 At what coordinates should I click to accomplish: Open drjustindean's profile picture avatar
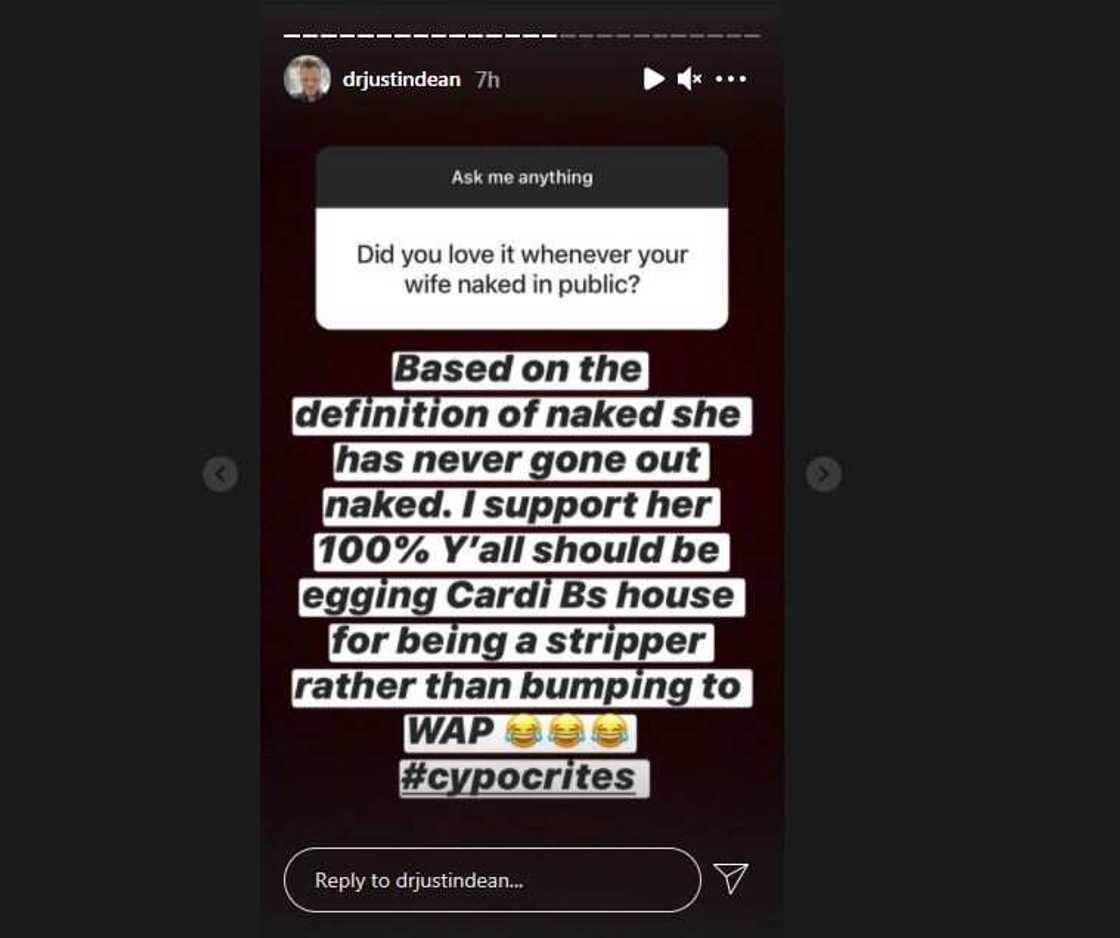click(307, 79)
